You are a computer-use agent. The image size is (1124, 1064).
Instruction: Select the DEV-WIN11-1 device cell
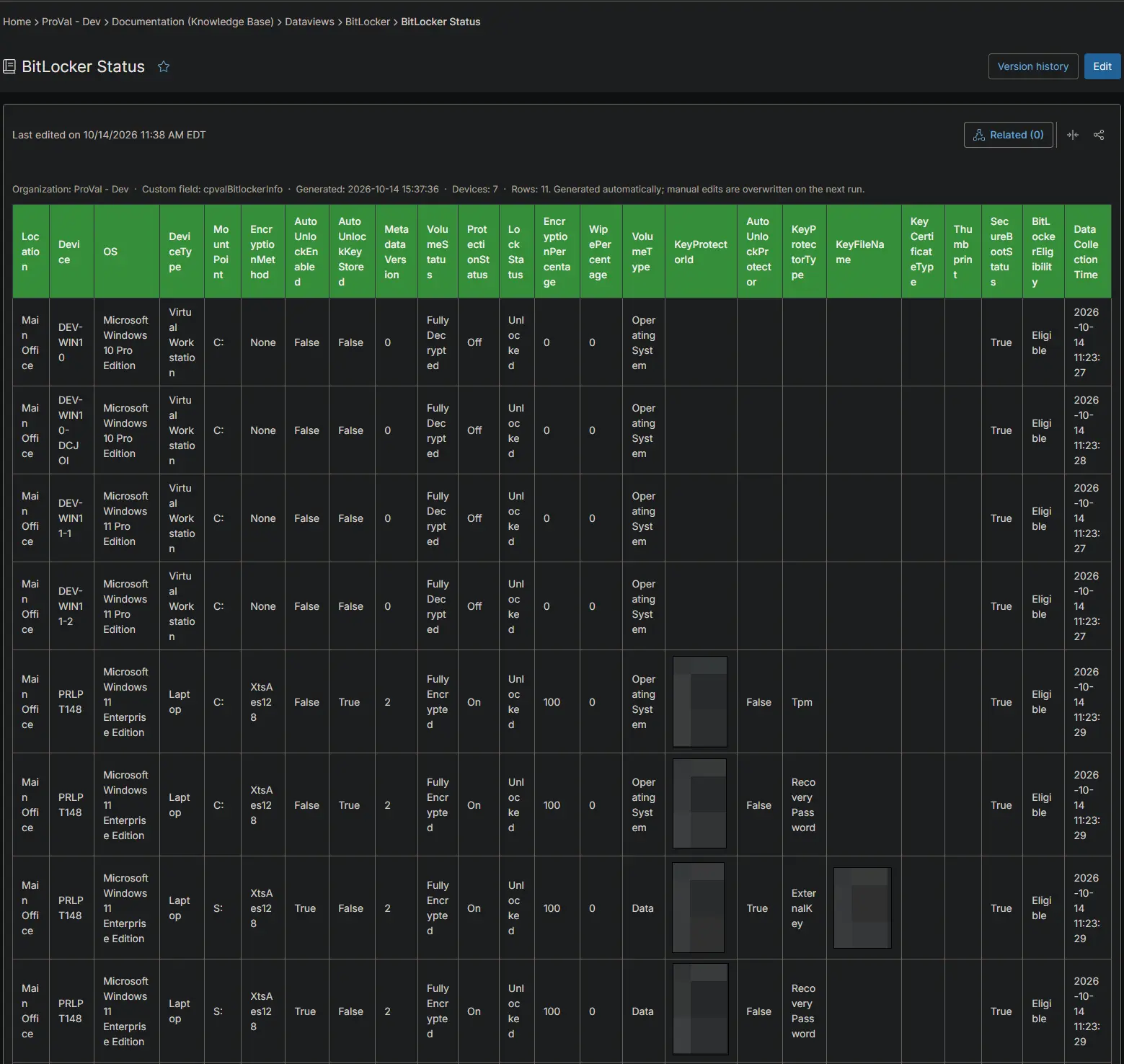coord(72,518)
